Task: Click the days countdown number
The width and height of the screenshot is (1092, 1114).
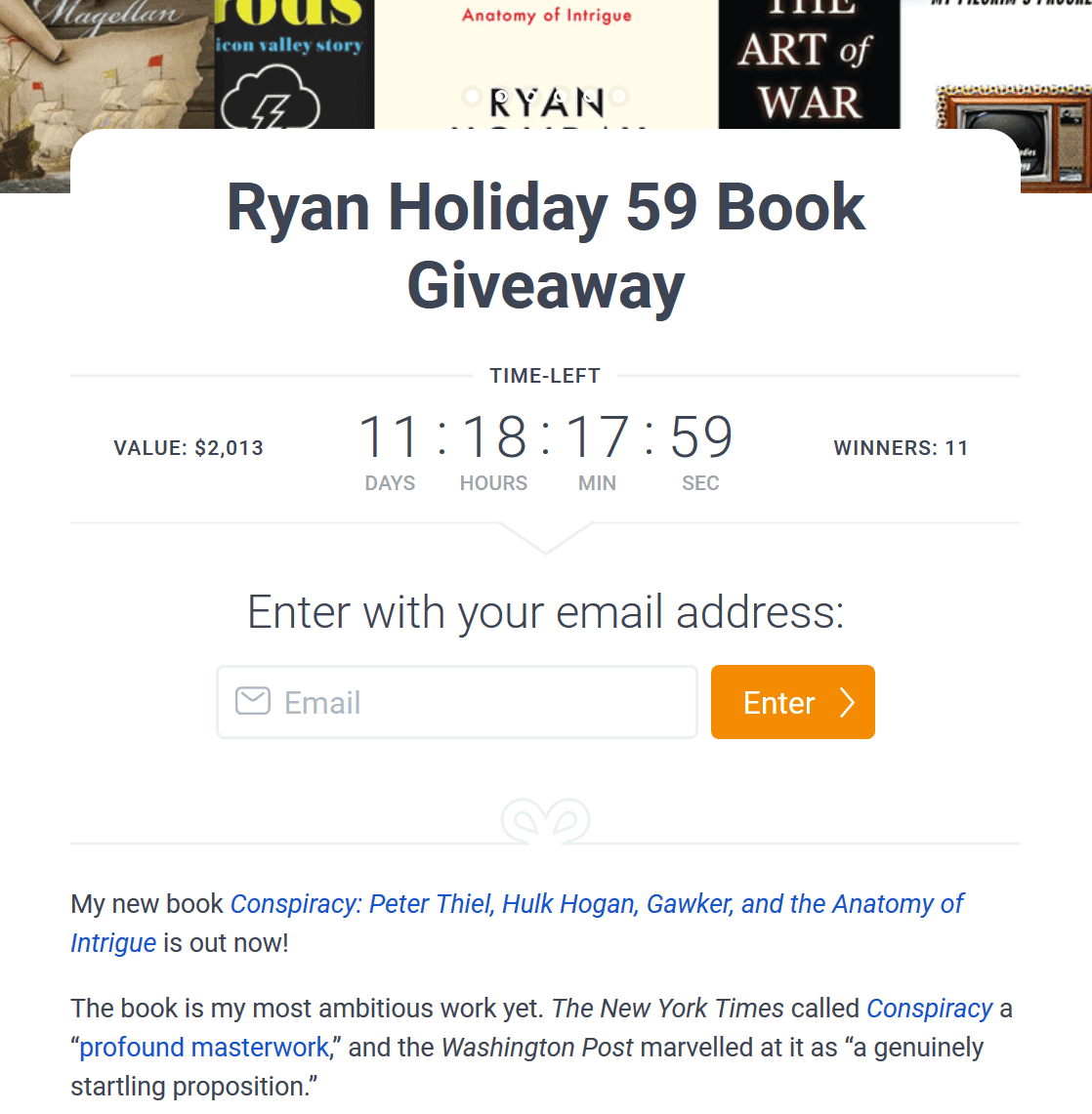Action: pos(389,436)
